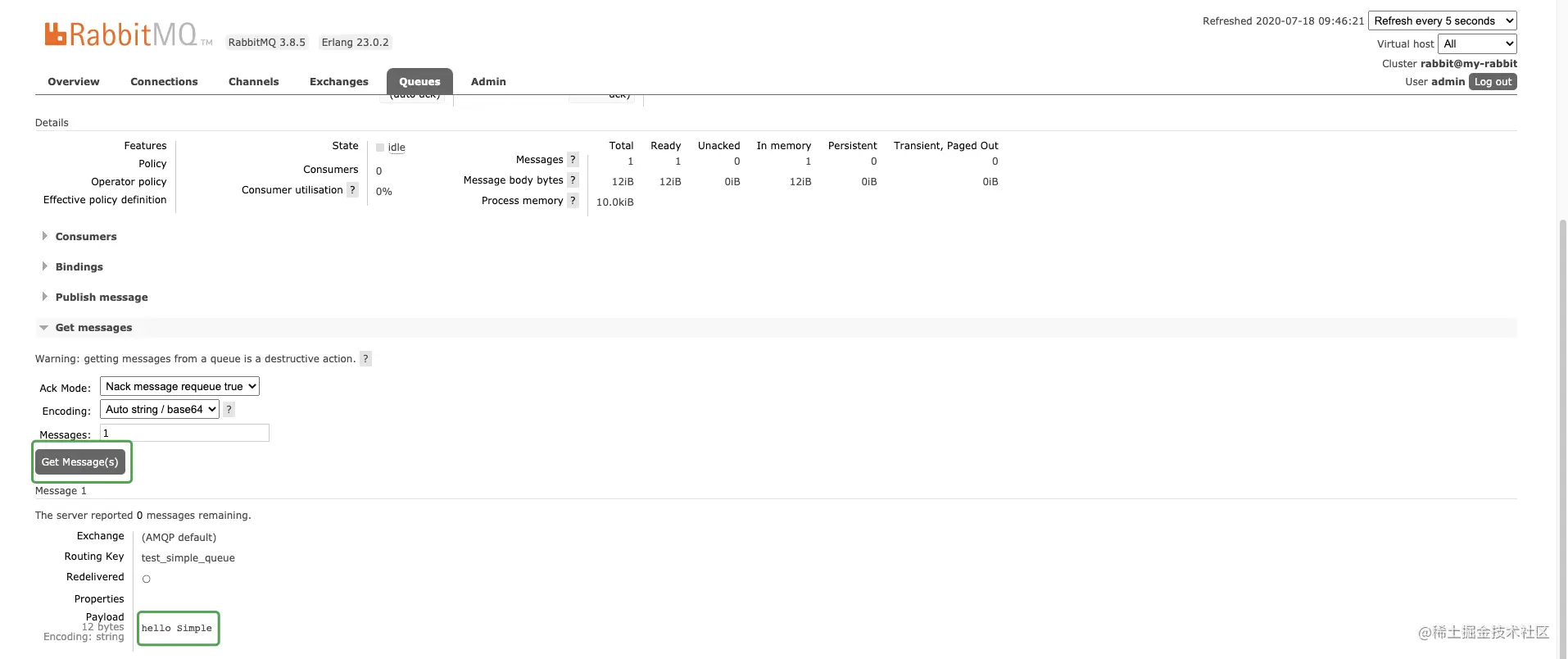Viewport: 1568px width, 659px height.
Task: Click the Operator policy label
Action: click(x=129, y=182)
